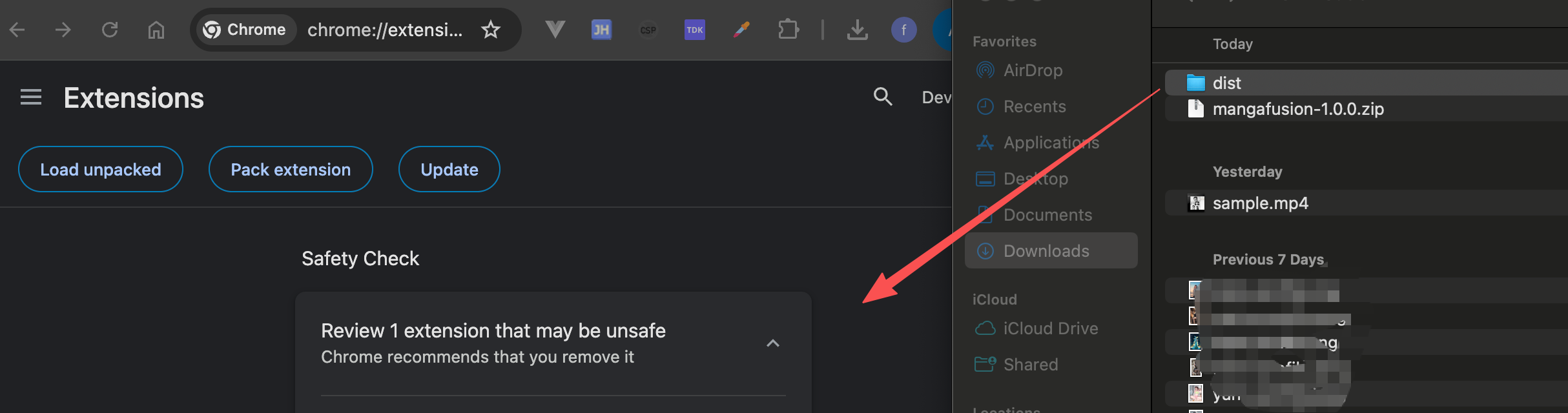Collapse the unsafe extension review panel
This screenshot has height=413, width=1568.
click(773, 343)
